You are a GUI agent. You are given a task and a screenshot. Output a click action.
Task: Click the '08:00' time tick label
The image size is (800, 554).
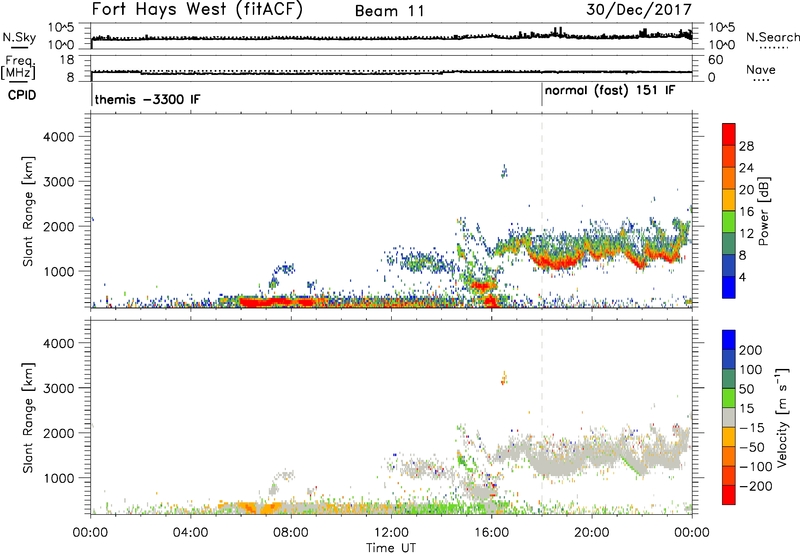[291, 533]
